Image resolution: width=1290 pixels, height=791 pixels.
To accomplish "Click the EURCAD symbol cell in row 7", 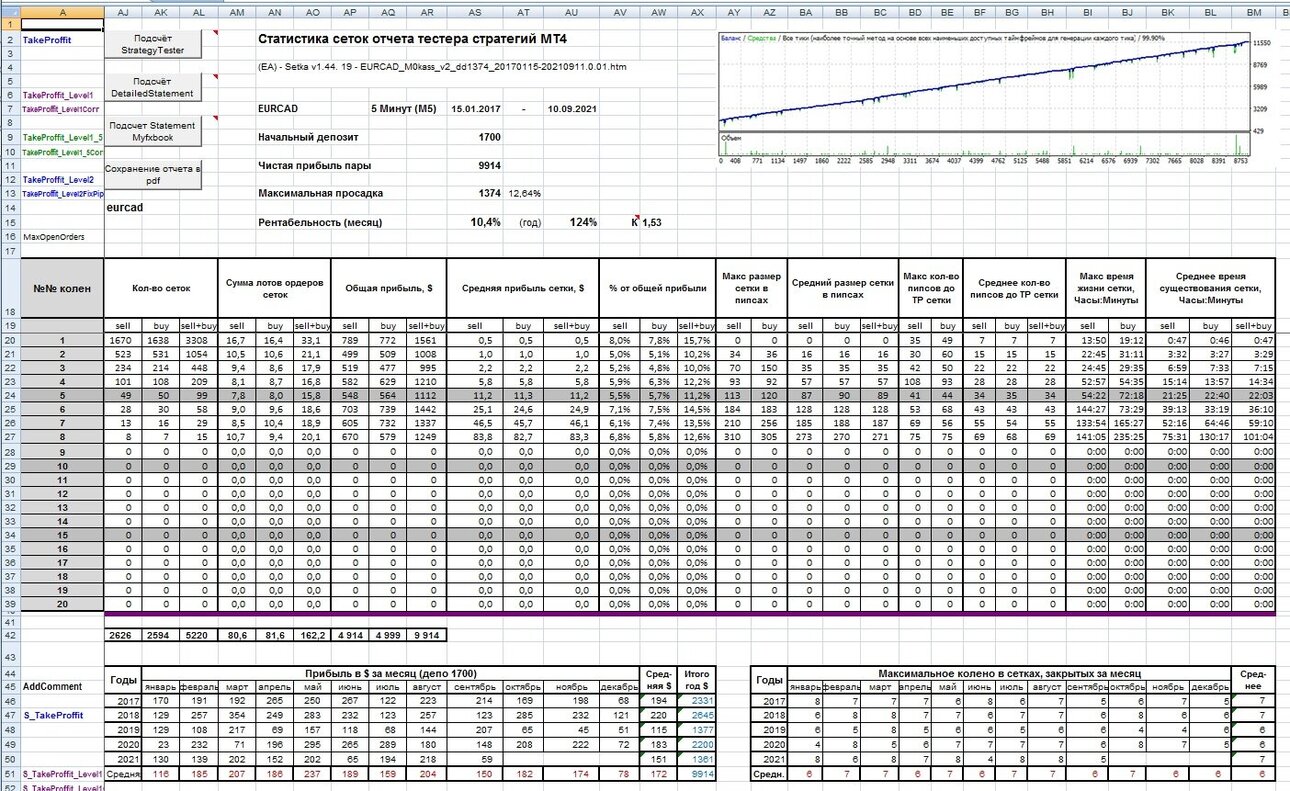I will [x=277, y=109].
